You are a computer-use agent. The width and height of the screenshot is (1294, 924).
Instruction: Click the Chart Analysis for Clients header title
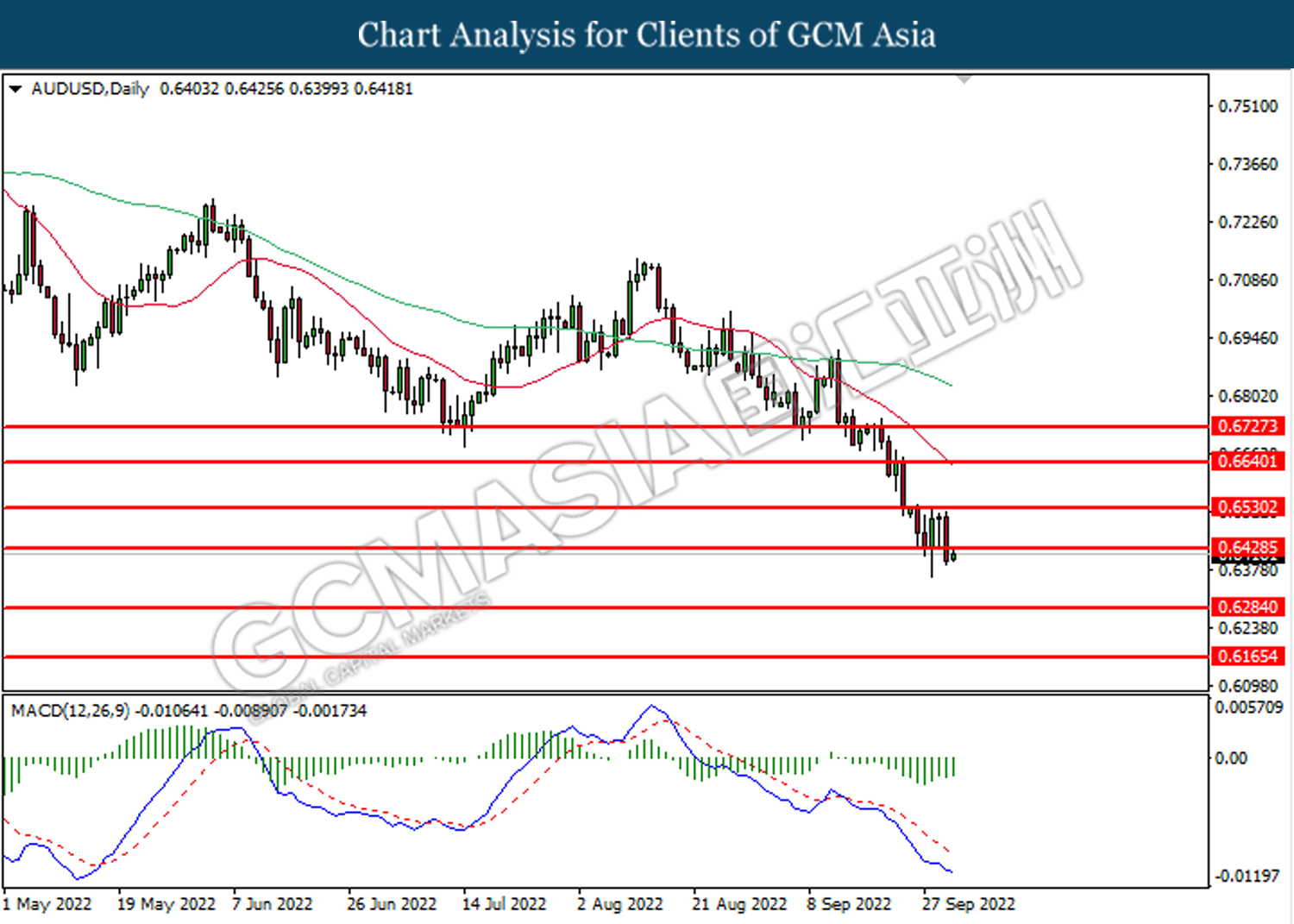(x=647, y=35)
